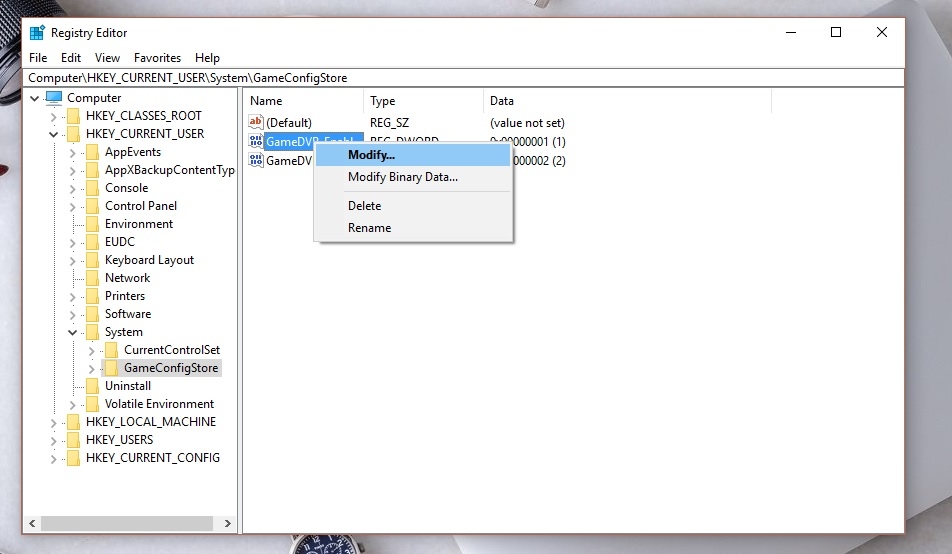Click the HKEY_CLASSES_ROOT folder icon
The image size is (952, 554).
tap(73, 115)
